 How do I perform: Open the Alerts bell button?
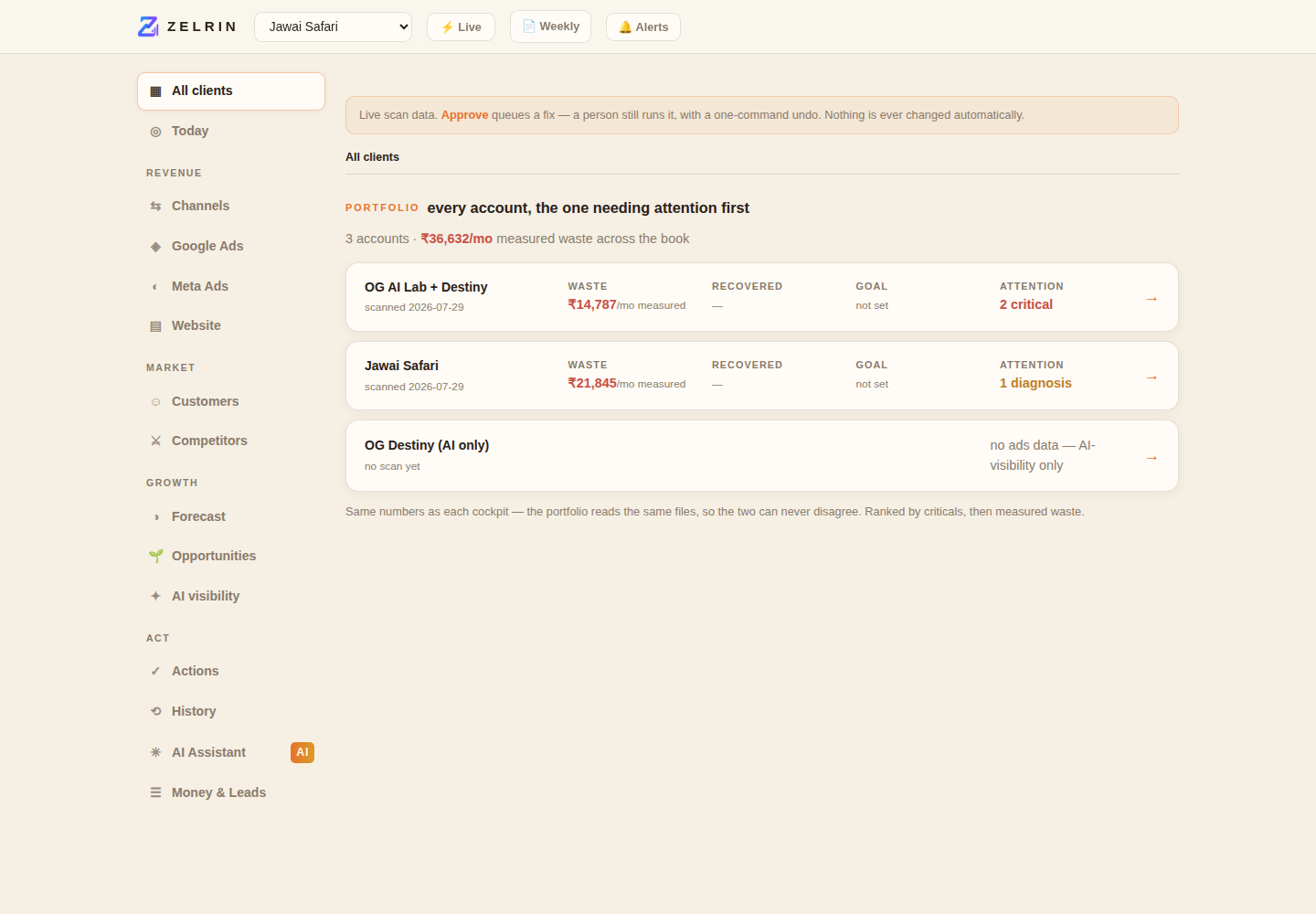643,27
